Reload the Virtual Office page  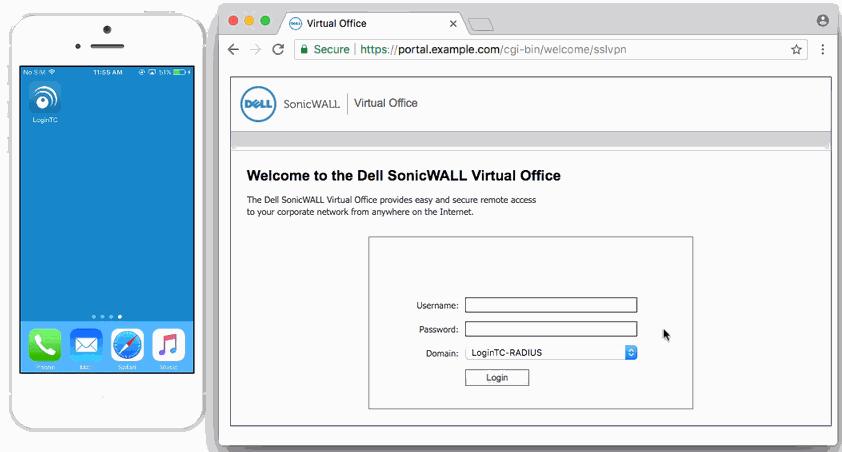278,49
